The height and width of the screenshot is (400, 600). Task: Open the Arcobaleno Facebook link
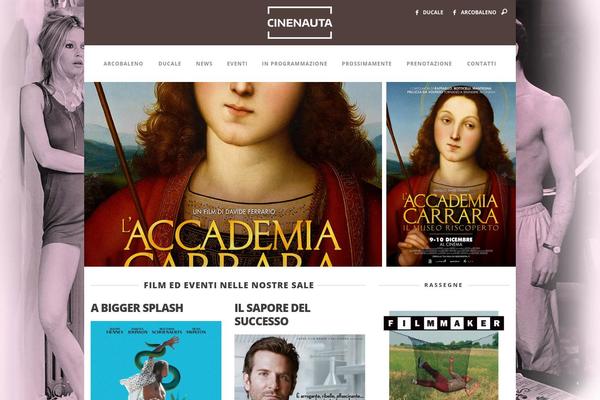[474, 12]
